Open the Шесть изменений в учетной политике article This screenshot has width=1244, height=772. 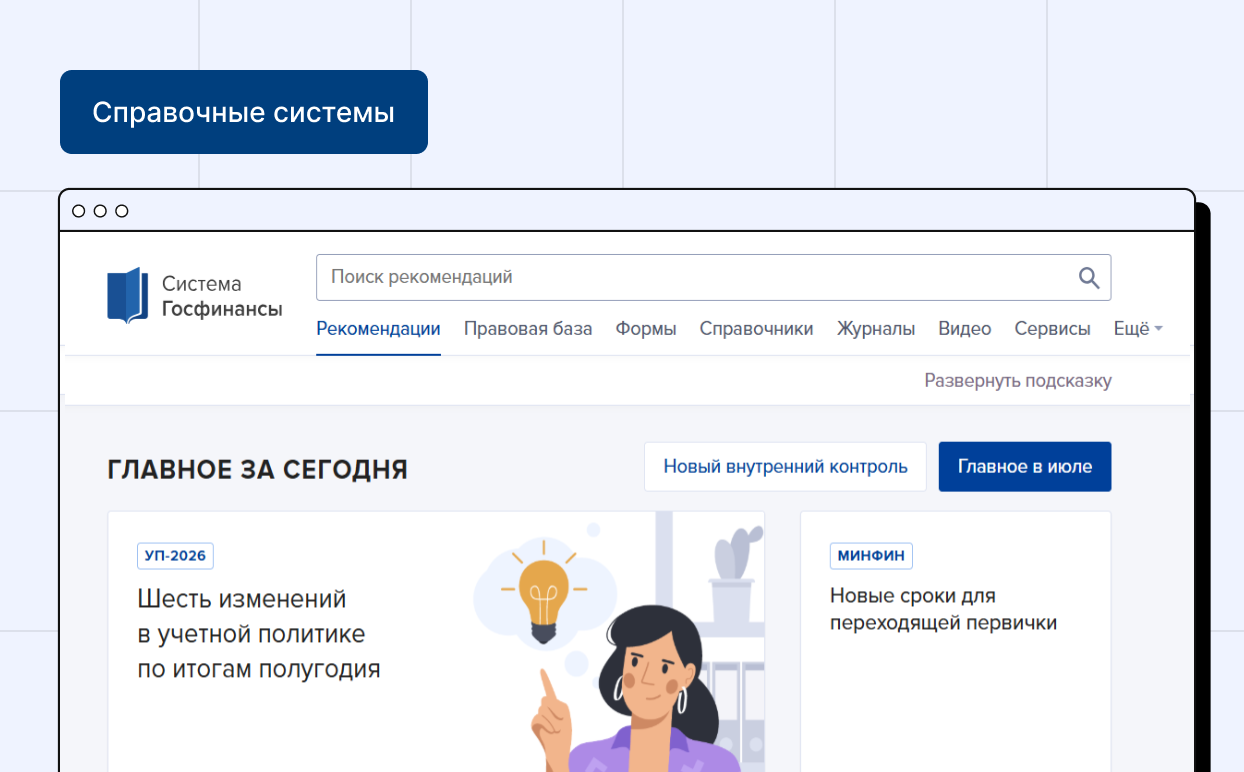259,635
